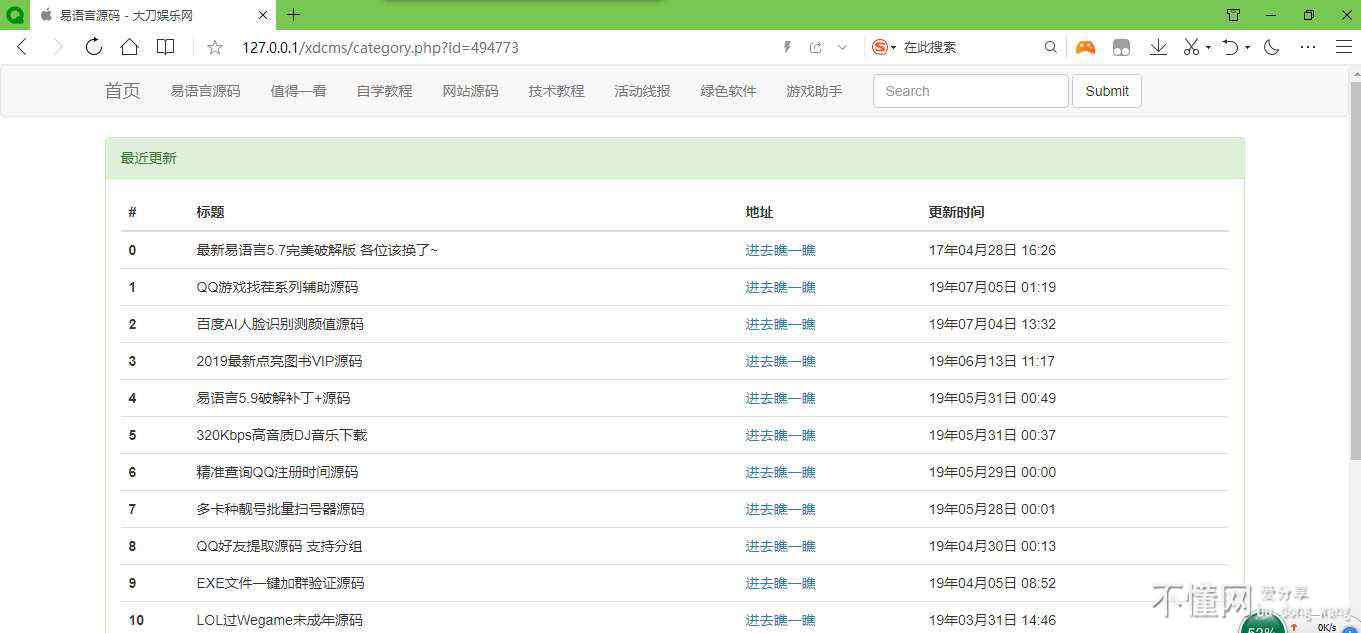Open the browser home page icon

pyautogui.click(x=129, y=47)
